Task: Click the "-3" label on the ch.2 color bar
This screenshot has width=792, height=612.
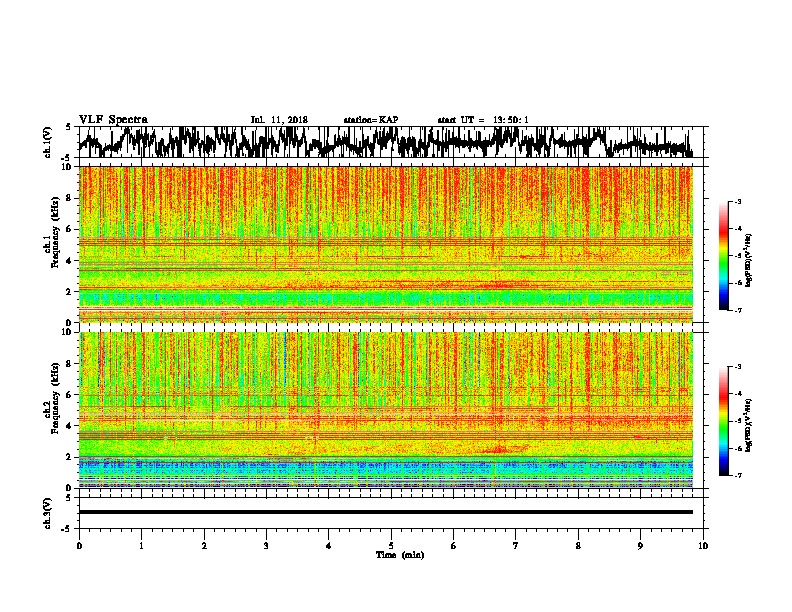Action: 737,367
